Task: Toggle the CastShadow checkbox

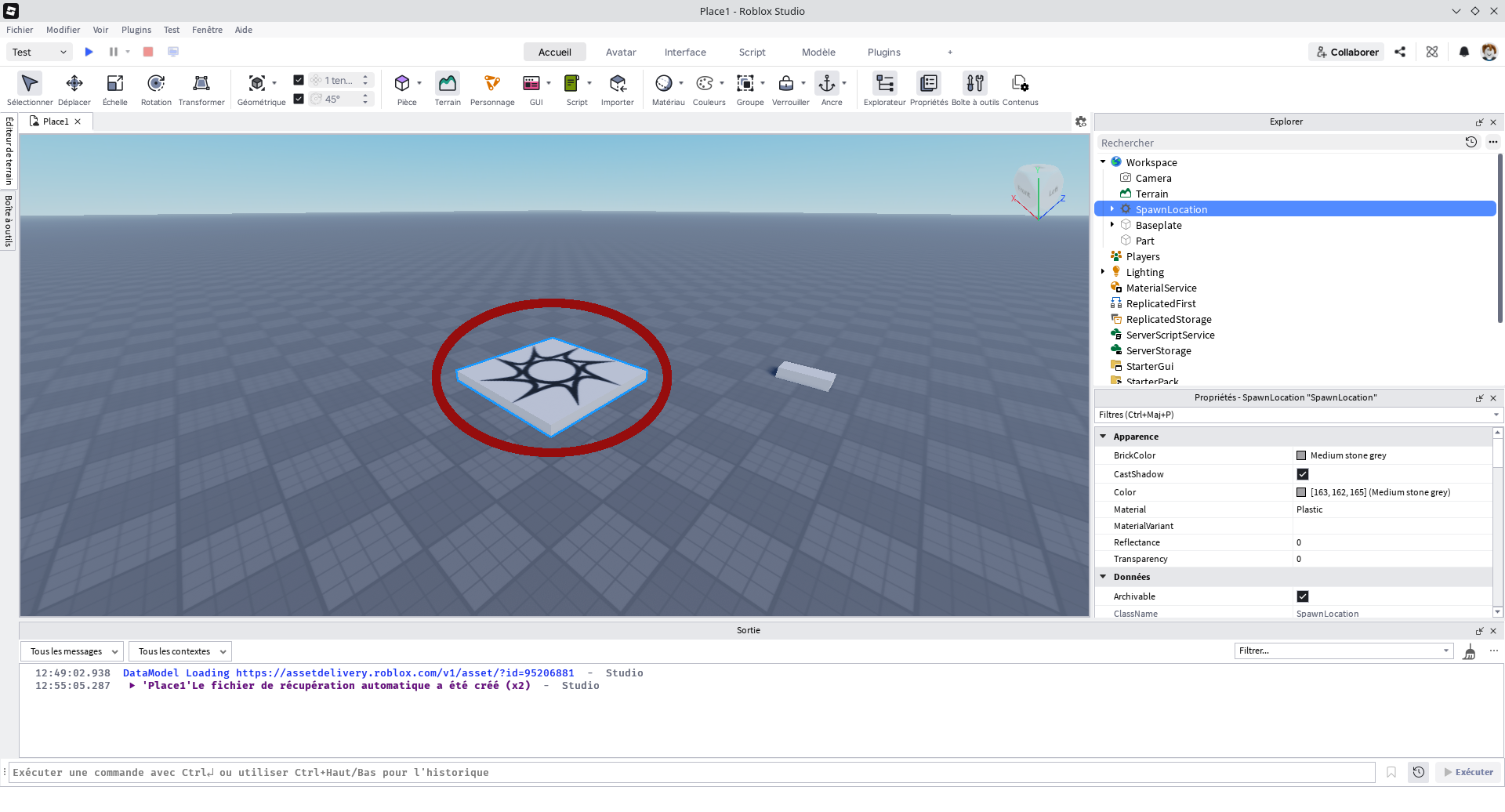Action: 1303,474
